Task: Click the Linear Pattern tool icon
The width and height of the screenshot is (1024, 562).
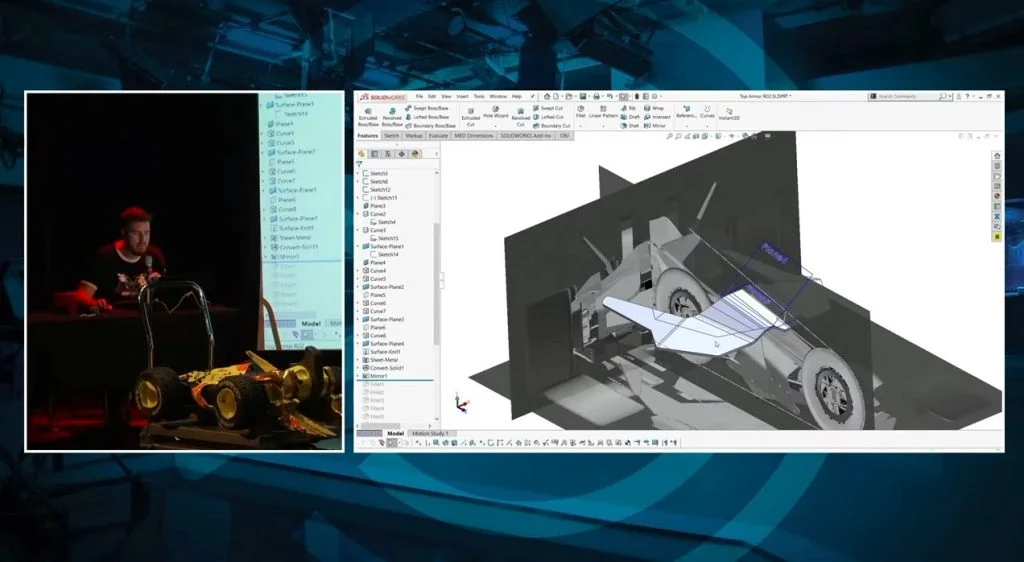Action: [603, 110]
